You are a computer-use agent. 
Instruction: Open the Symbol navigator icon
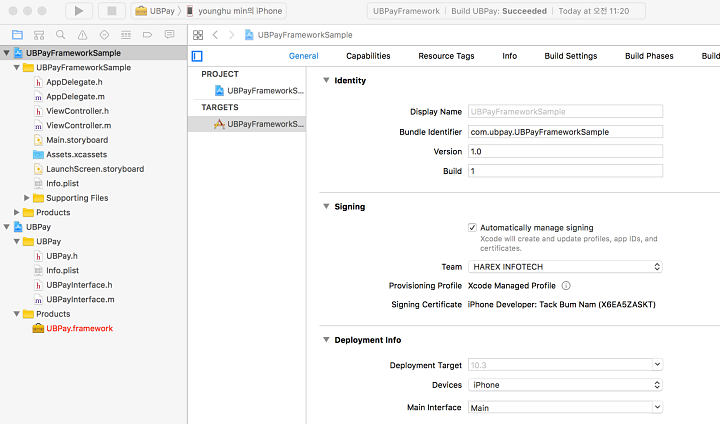click(x=39, y=35)
